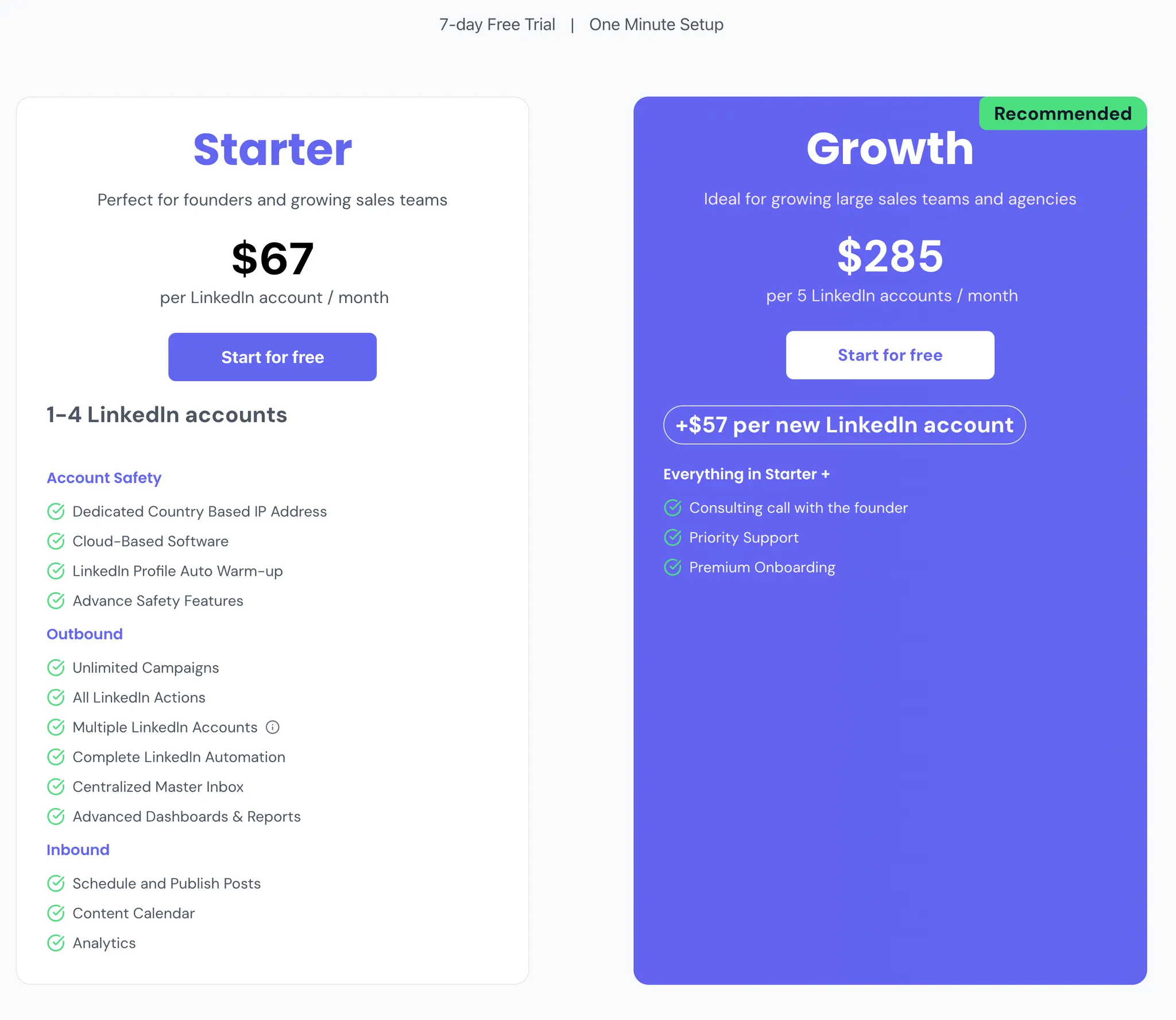Click the green Recommended badge
Image resolution: width=1176 pixels, height=1020 pixels.
coord(1062,114)
